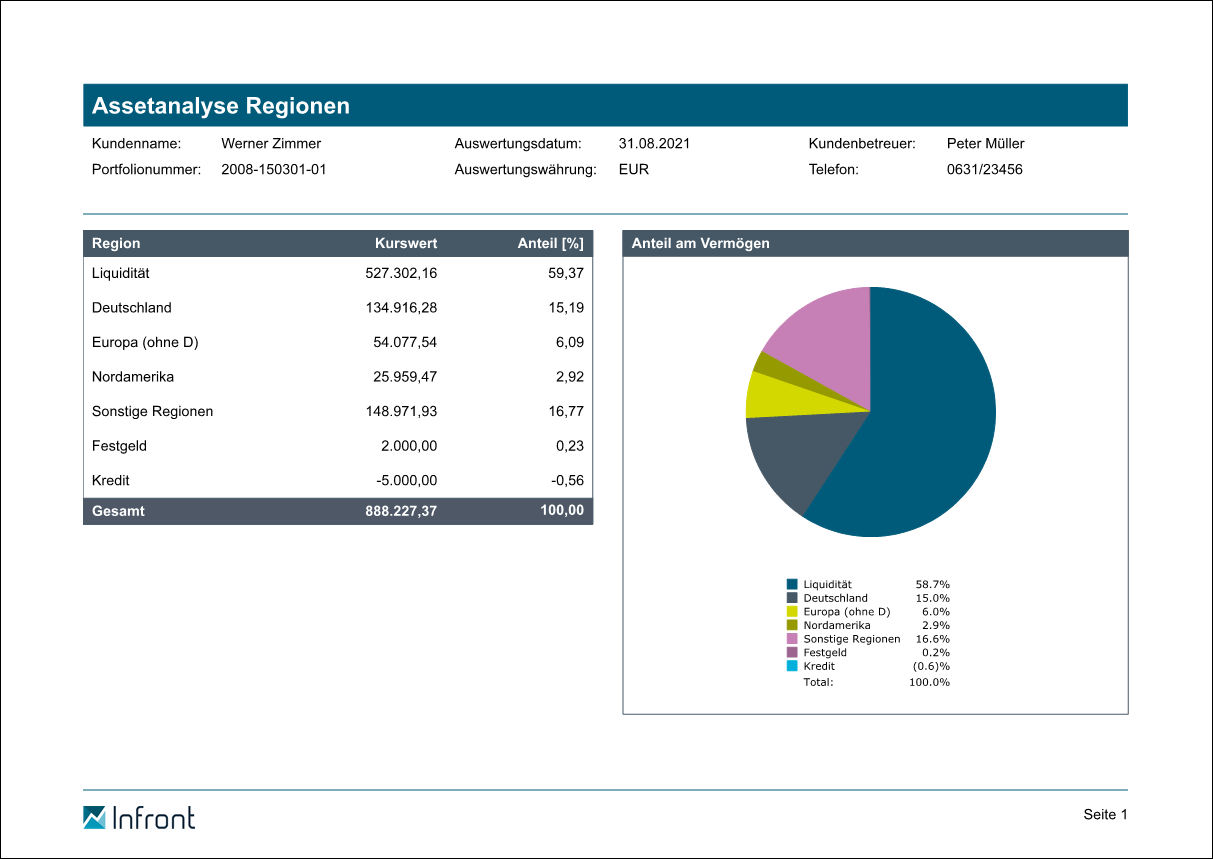Click the Europa (ohne D) legend swatch
1213x859 pixels.
tap(792, 611)
